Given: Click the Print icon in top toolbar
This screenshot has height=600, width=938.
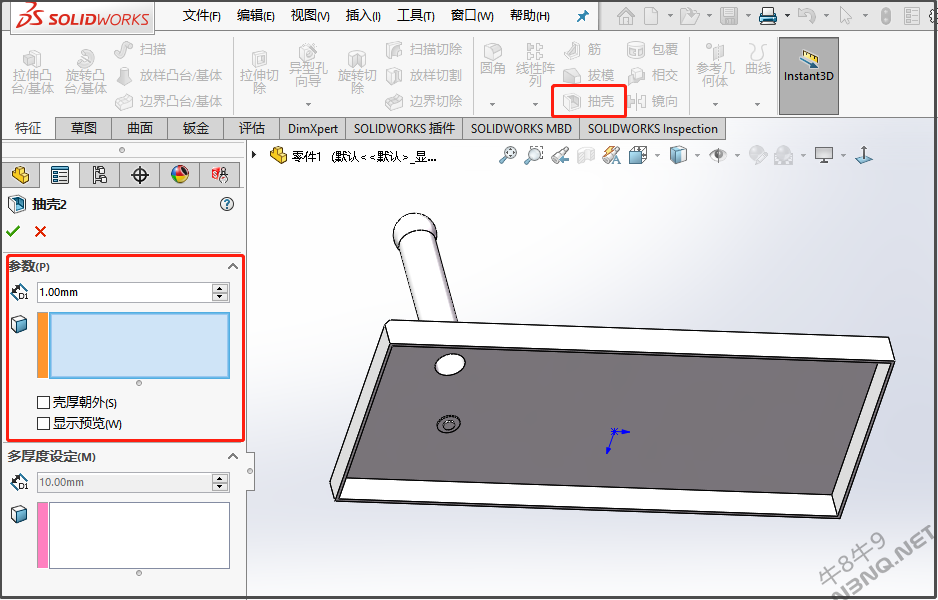Looking at the screenshot, I should click(768, 16).
